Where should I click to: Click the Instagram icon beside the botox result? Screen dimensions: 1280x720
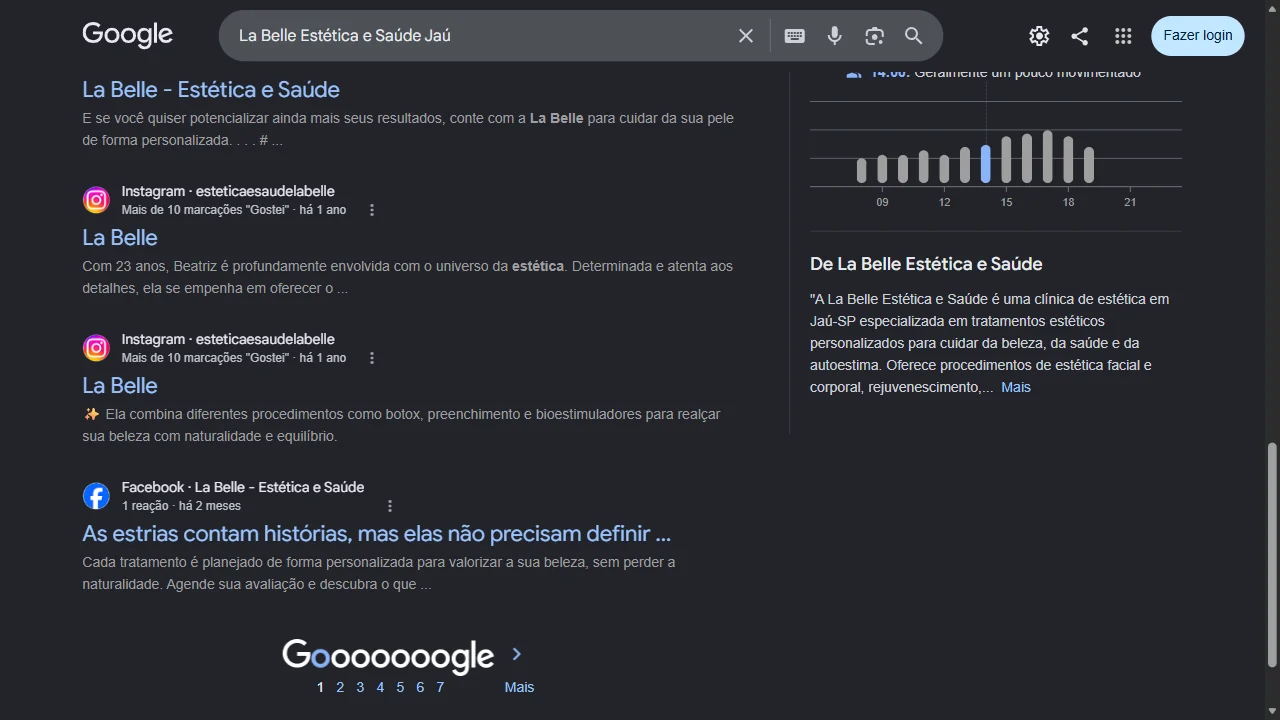[x=96, y=348]
